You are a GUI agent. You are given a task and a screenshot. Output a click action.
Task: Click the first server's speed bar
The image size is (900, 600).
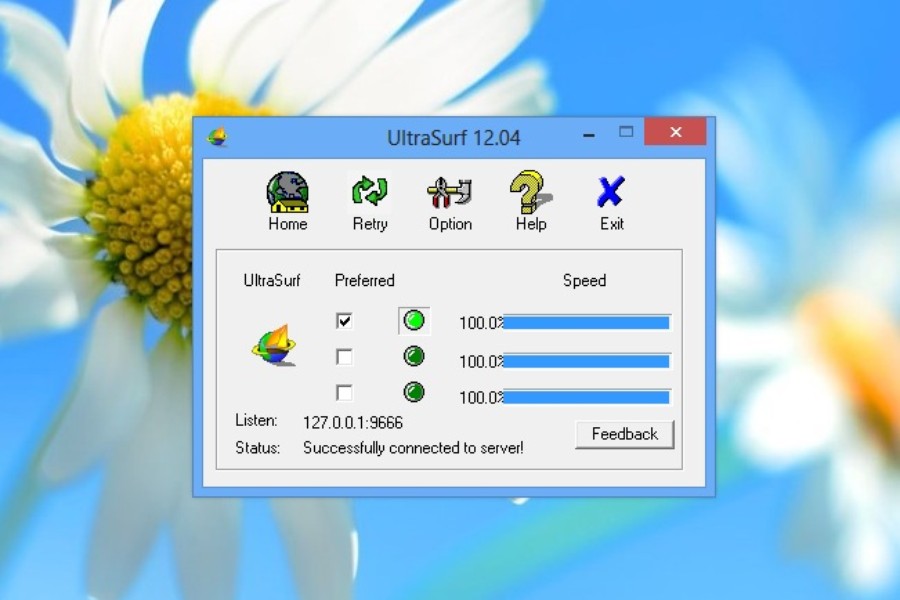[x=585, y=323]
